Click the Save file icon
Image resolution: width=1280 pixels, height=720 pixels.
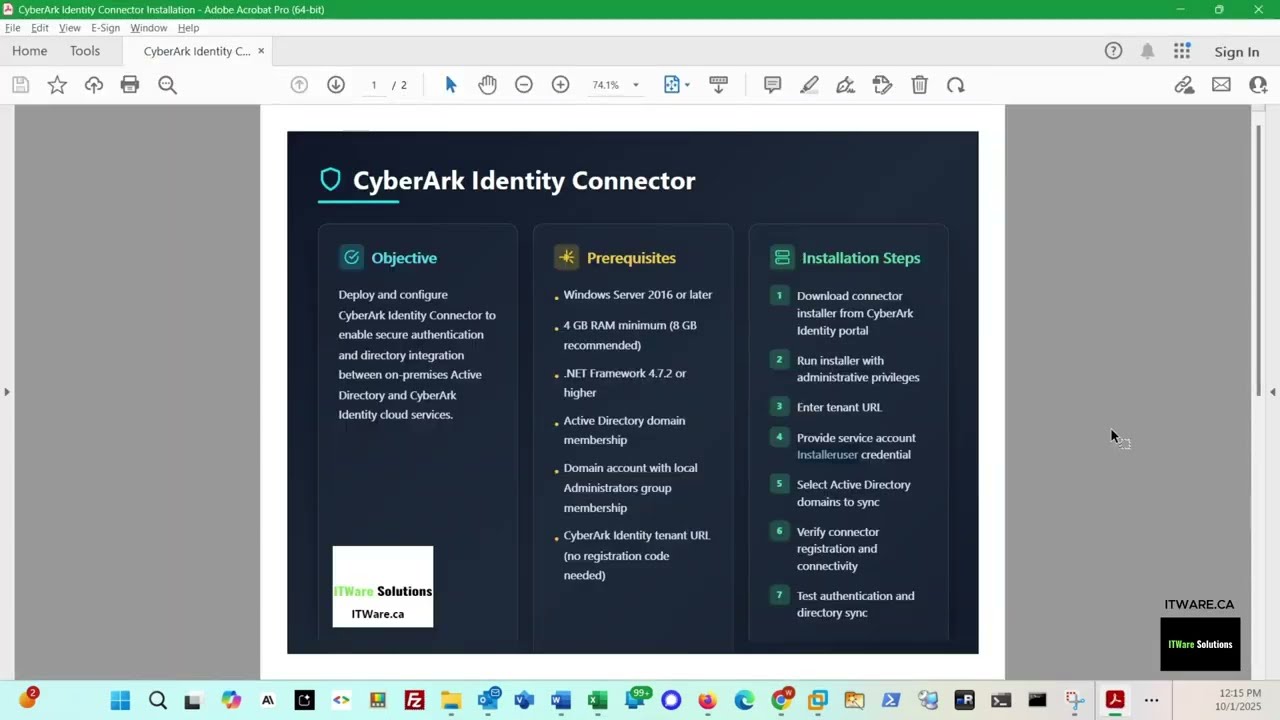pos(20,85)
